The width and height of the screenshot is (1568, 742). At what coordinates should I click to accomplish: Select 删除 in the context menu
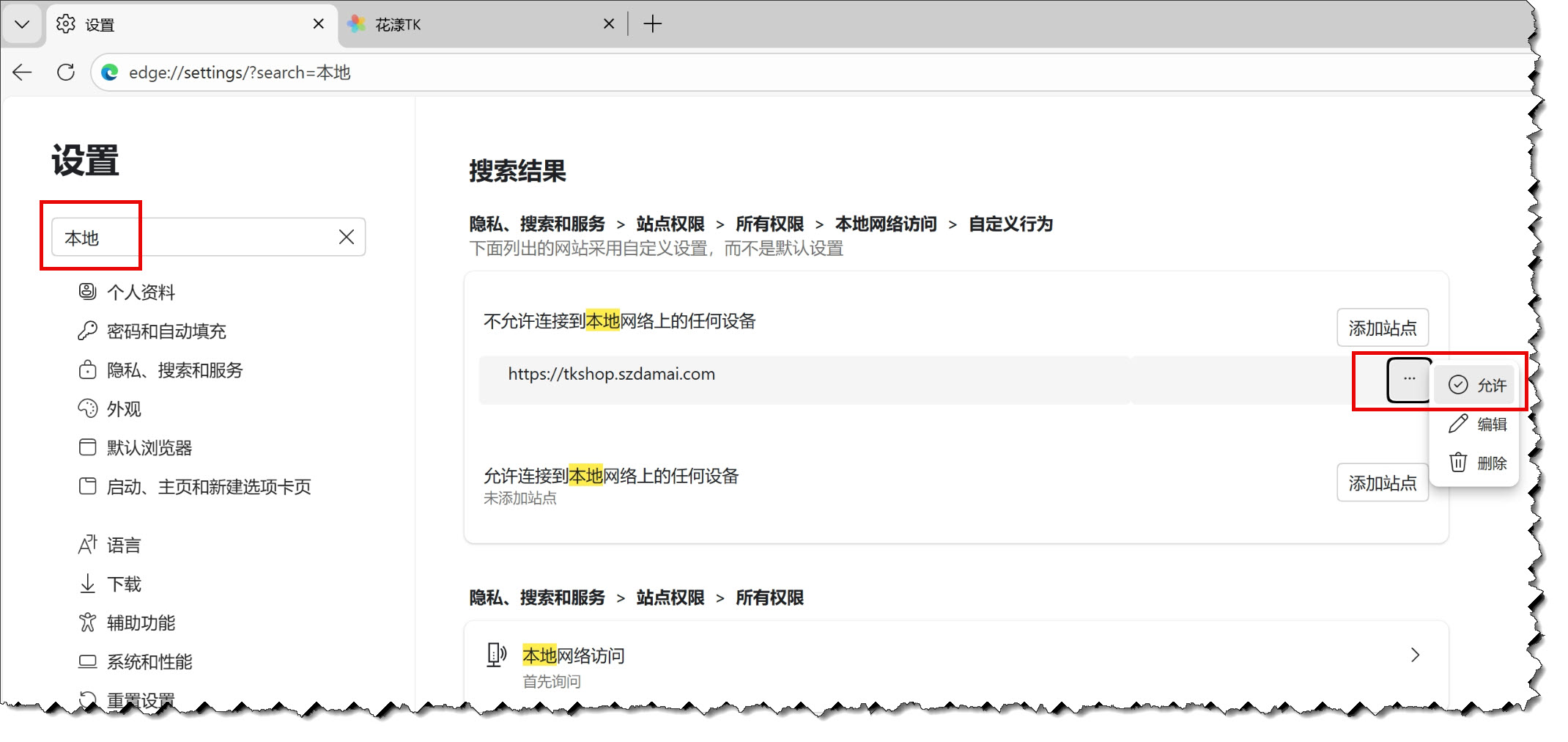click(x=1476, y=463)
